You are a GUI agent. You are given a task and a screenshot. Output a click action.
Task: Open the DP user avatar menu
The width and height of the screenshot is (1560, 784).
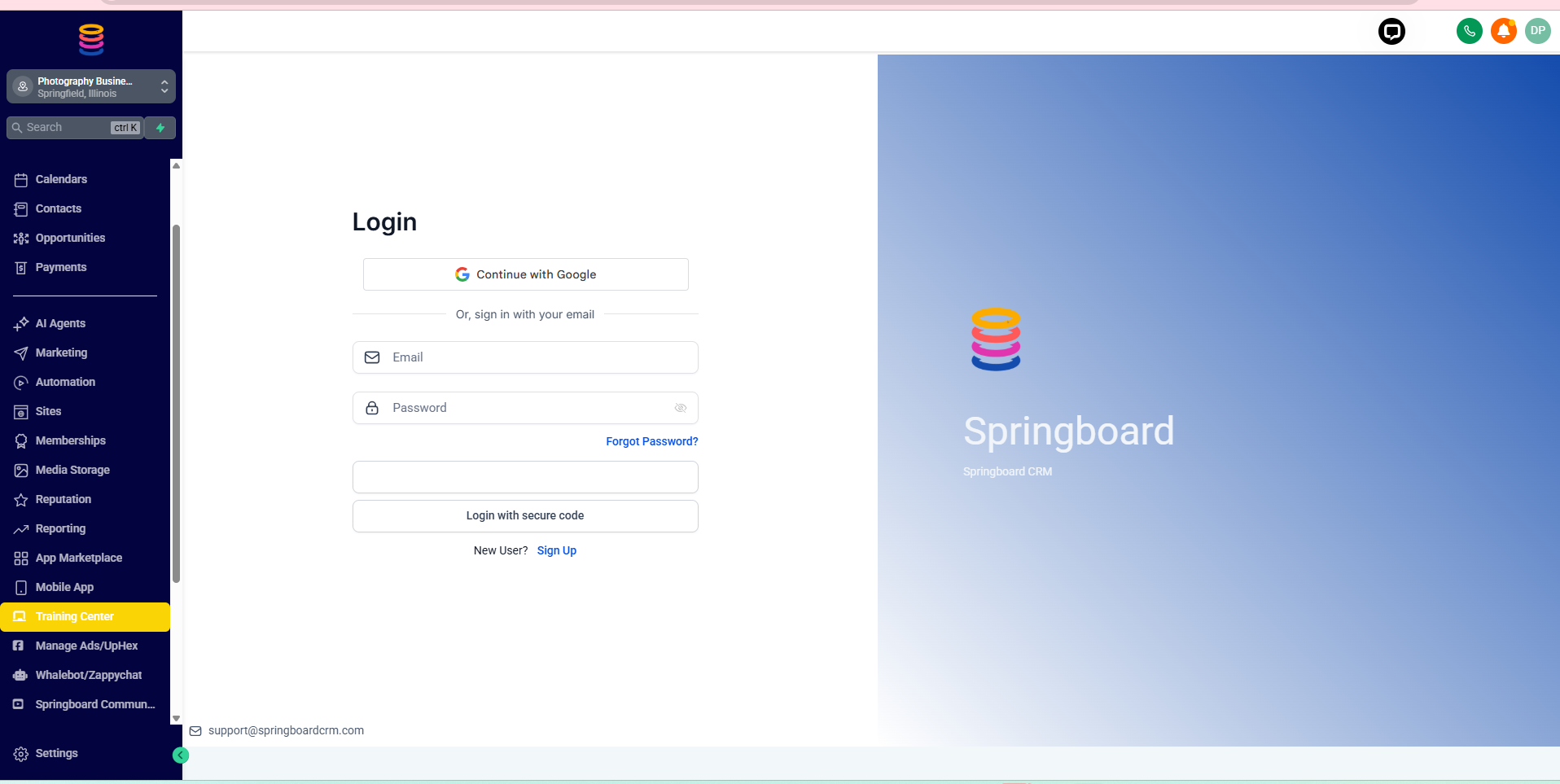coord(1537,31)
